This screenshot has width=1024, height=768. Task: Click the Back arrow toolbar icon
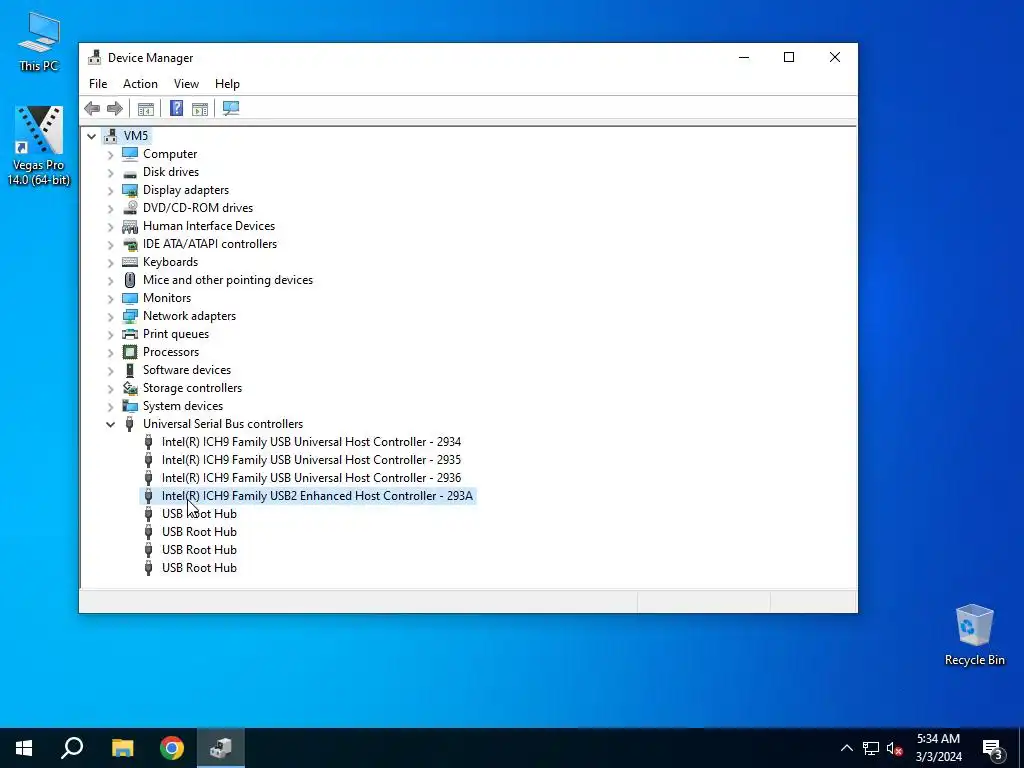coord(92,108)
